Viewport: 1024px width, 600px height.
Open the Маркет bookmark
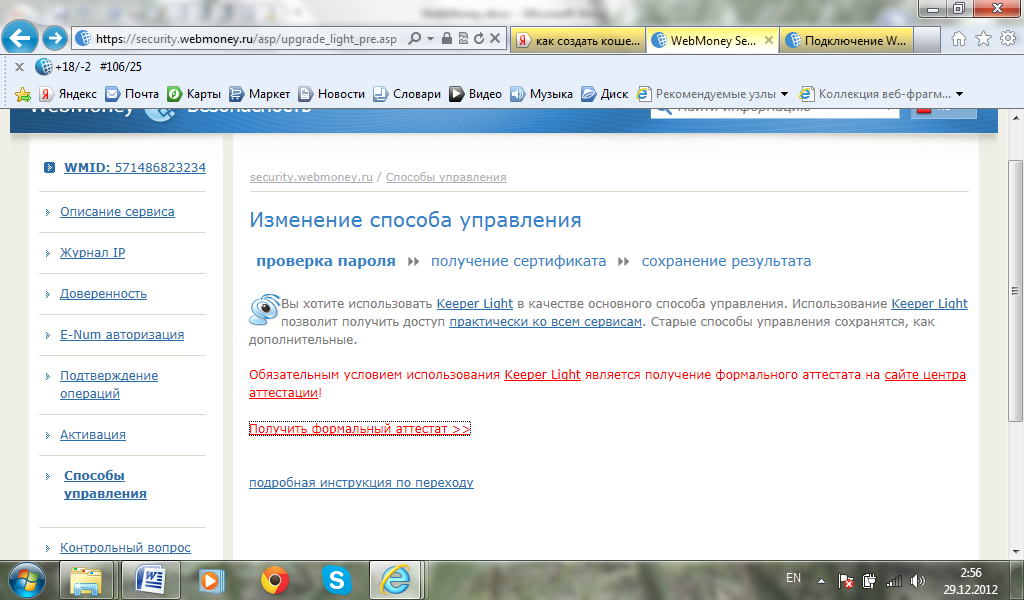click(x=259, y=94)
